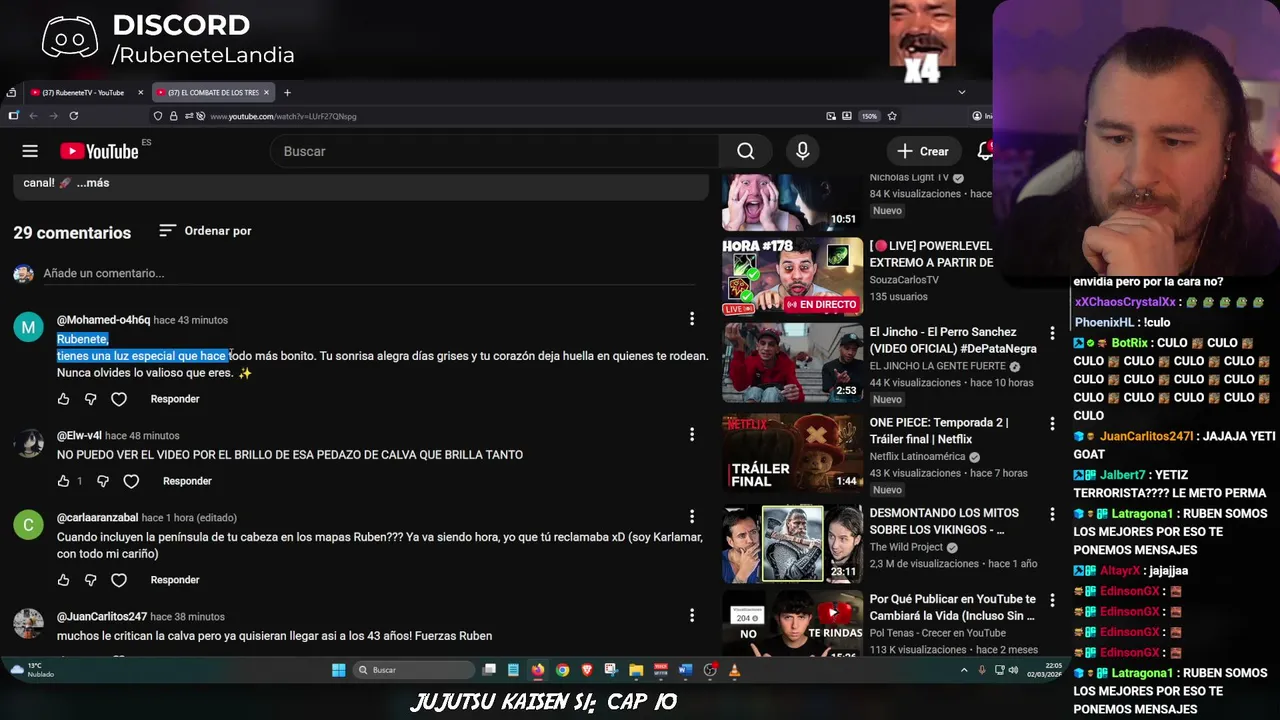Activate voice search microphone
Screen dimensions: 1280x720
802,151
